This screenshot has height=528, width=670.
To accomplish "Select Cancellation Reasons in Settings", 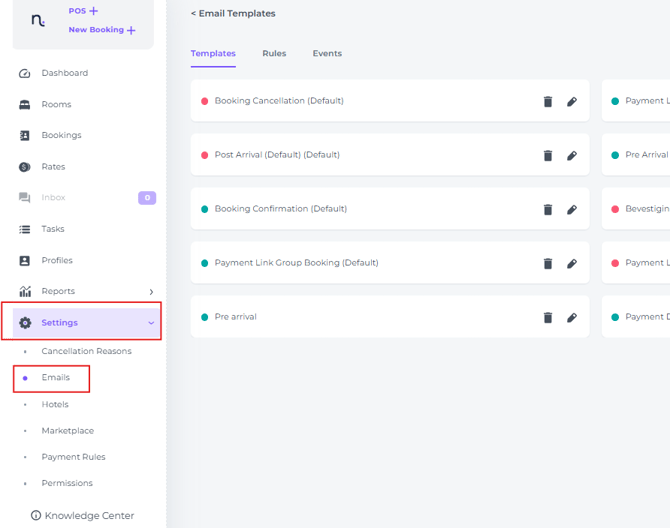I will tap(86, 351).
